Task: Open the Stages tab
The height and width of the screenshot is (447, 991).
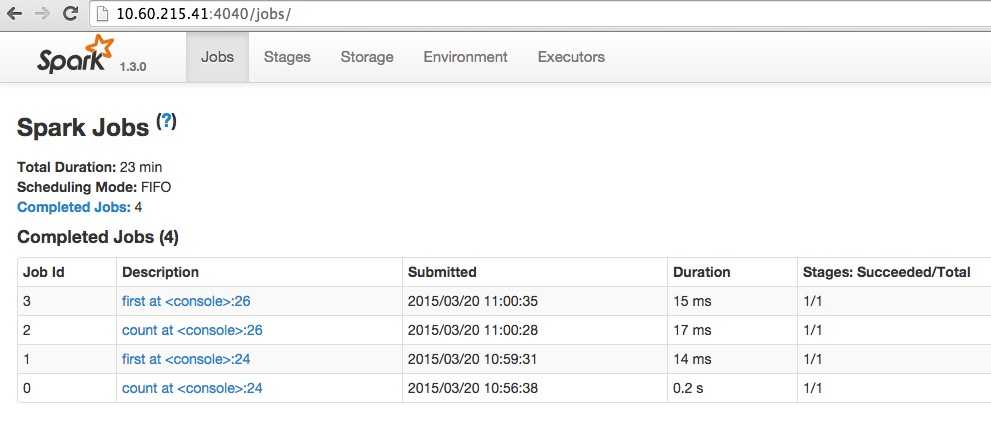Action: (287, 57)
